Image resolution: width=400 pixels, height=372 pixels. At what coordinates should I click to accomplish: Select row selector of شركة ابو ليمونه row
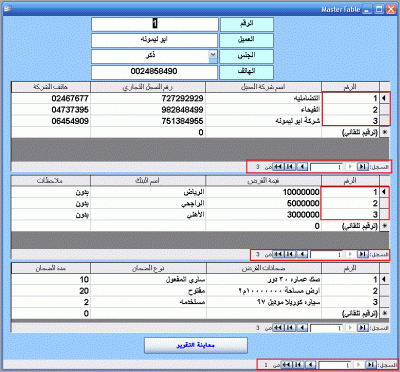coord(384,121)
